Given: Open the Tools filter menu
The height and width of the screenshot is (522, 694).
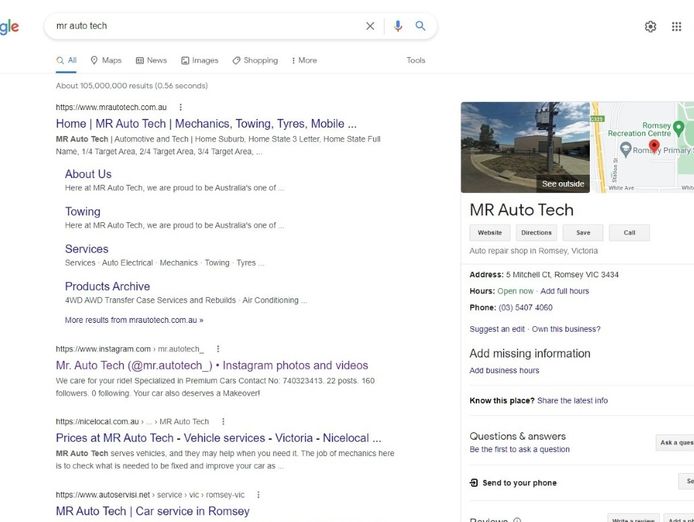Looking at the screenshot, I should [x=416, y=60].
